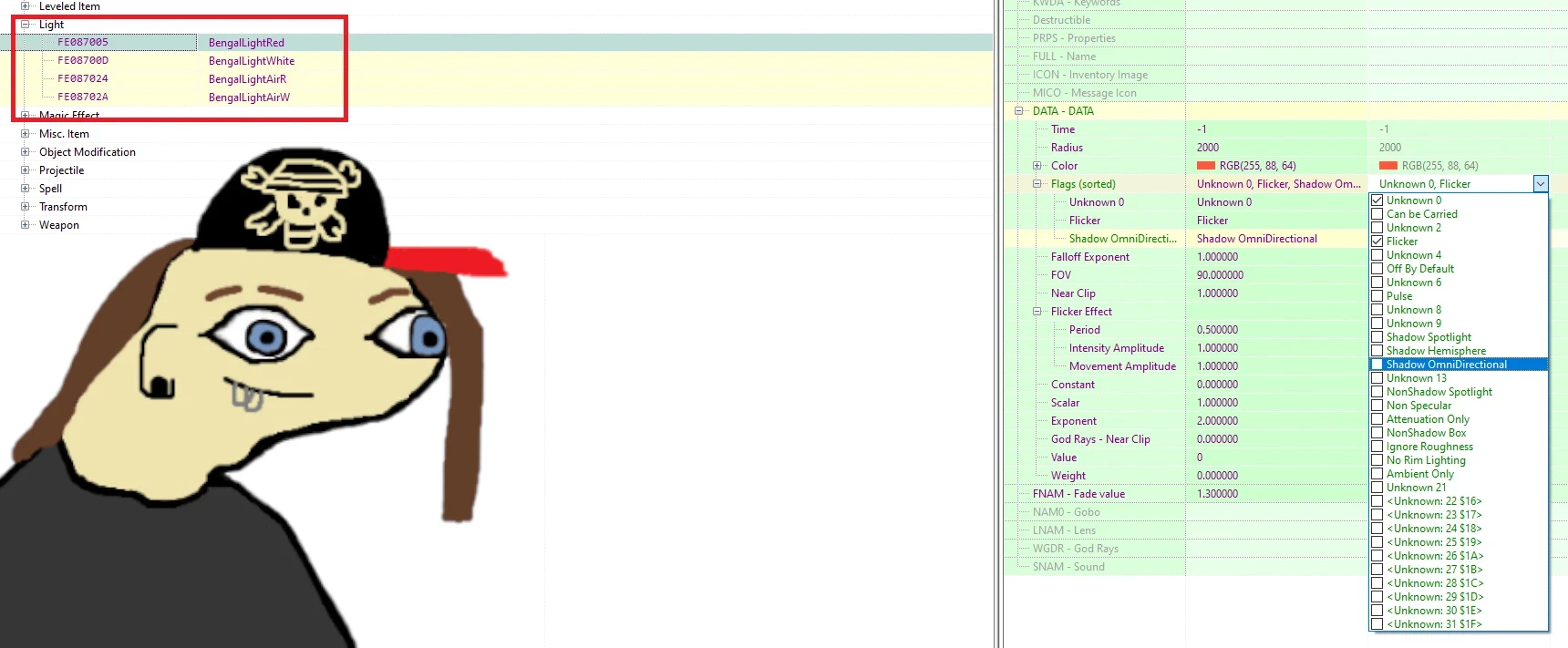1568x648 pixels.
Task: Collapse the DATA - DATA section
Action: point(1019,111)
